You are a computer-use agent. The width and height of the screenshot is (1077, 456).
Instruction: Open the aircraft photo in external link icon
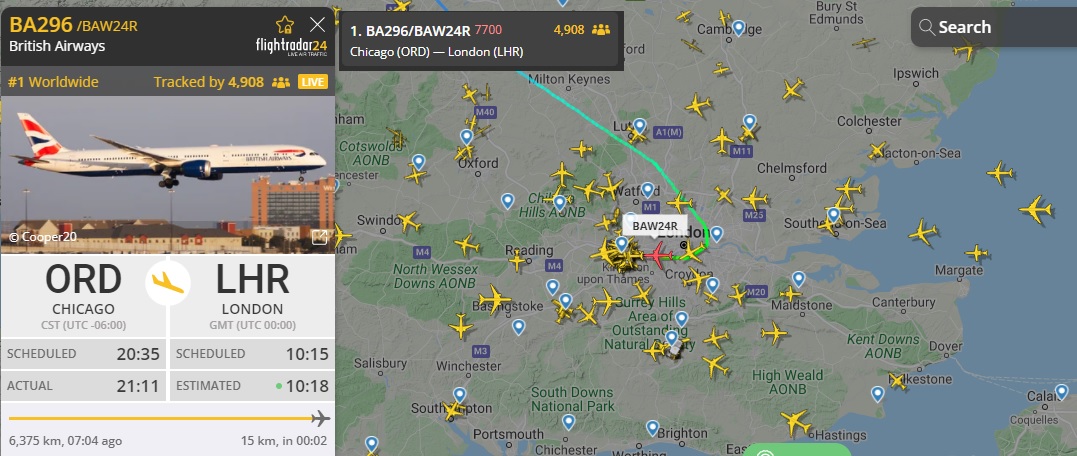tap(319, 238)
